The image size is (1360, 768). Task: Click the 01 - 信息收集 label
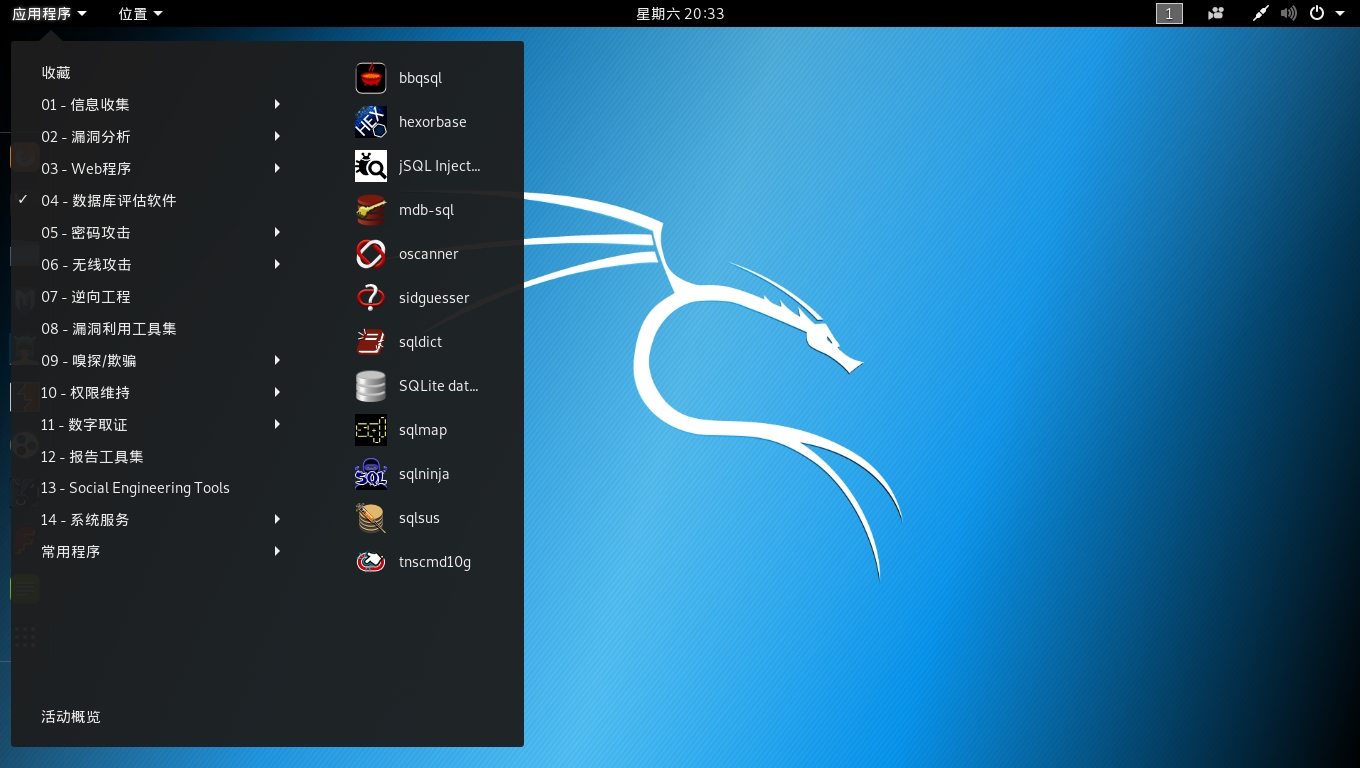tap(85, 104)
